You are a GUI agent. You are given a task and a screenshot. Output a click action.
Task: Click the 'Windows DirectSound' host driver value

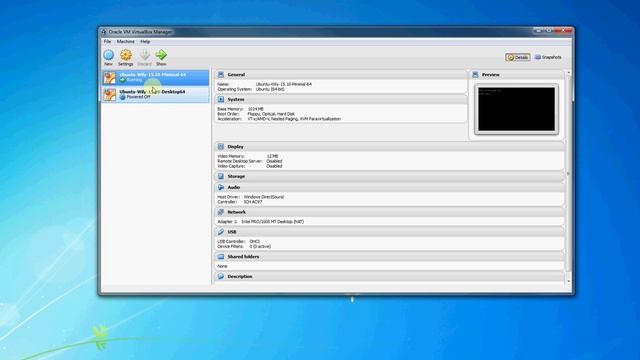point(264,197)
